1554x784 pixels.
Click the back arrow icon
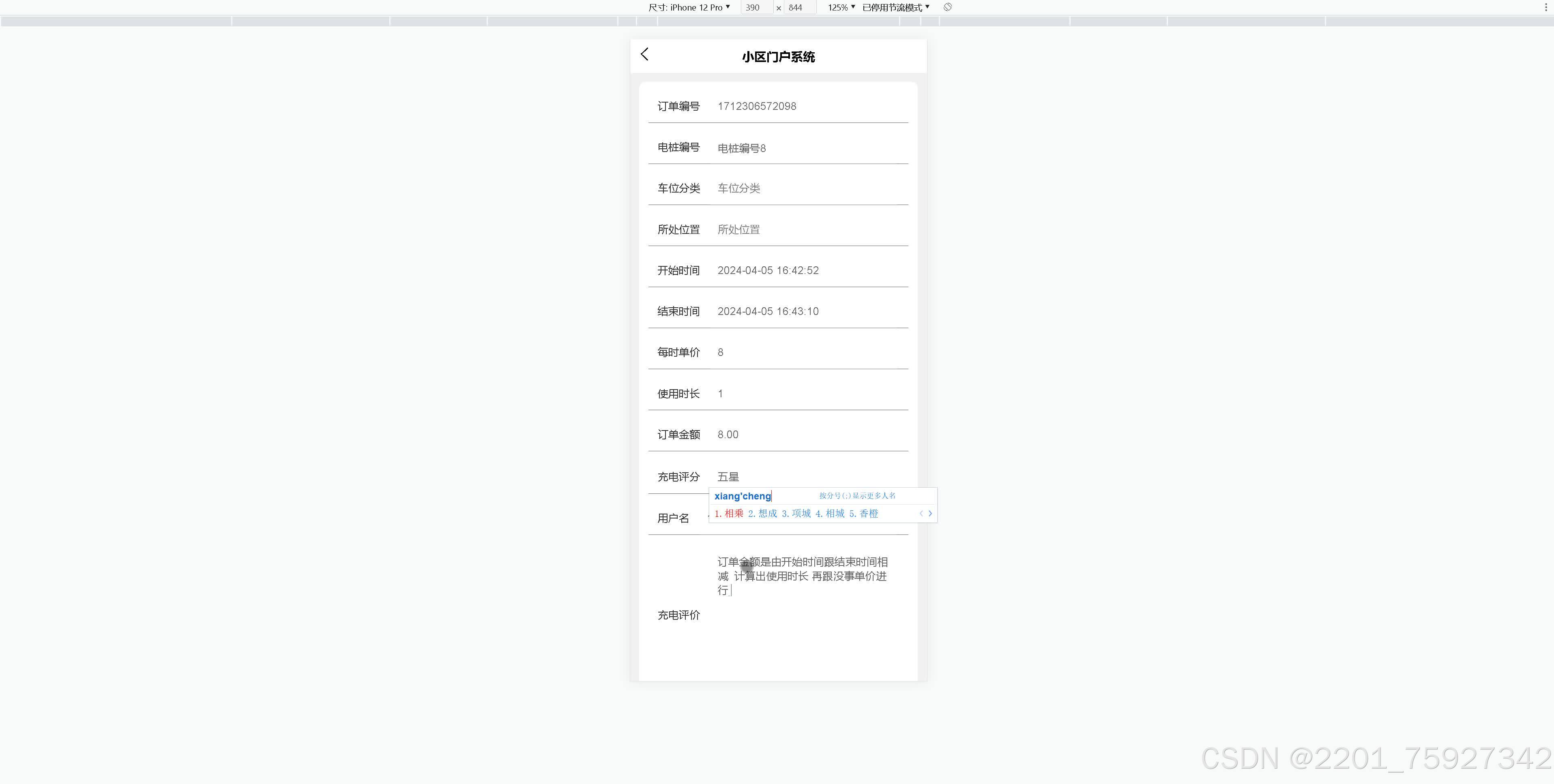coord(644,54)
